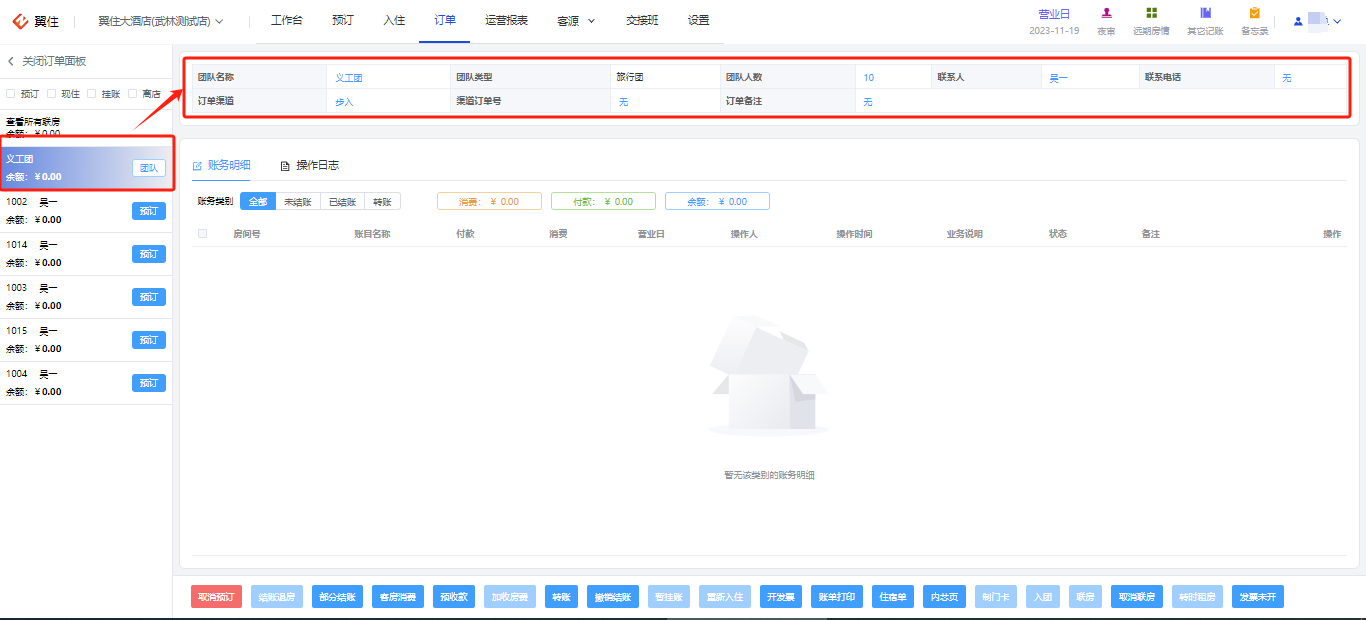
Task: Click the 加收房费 button
Action: point(510,597)
